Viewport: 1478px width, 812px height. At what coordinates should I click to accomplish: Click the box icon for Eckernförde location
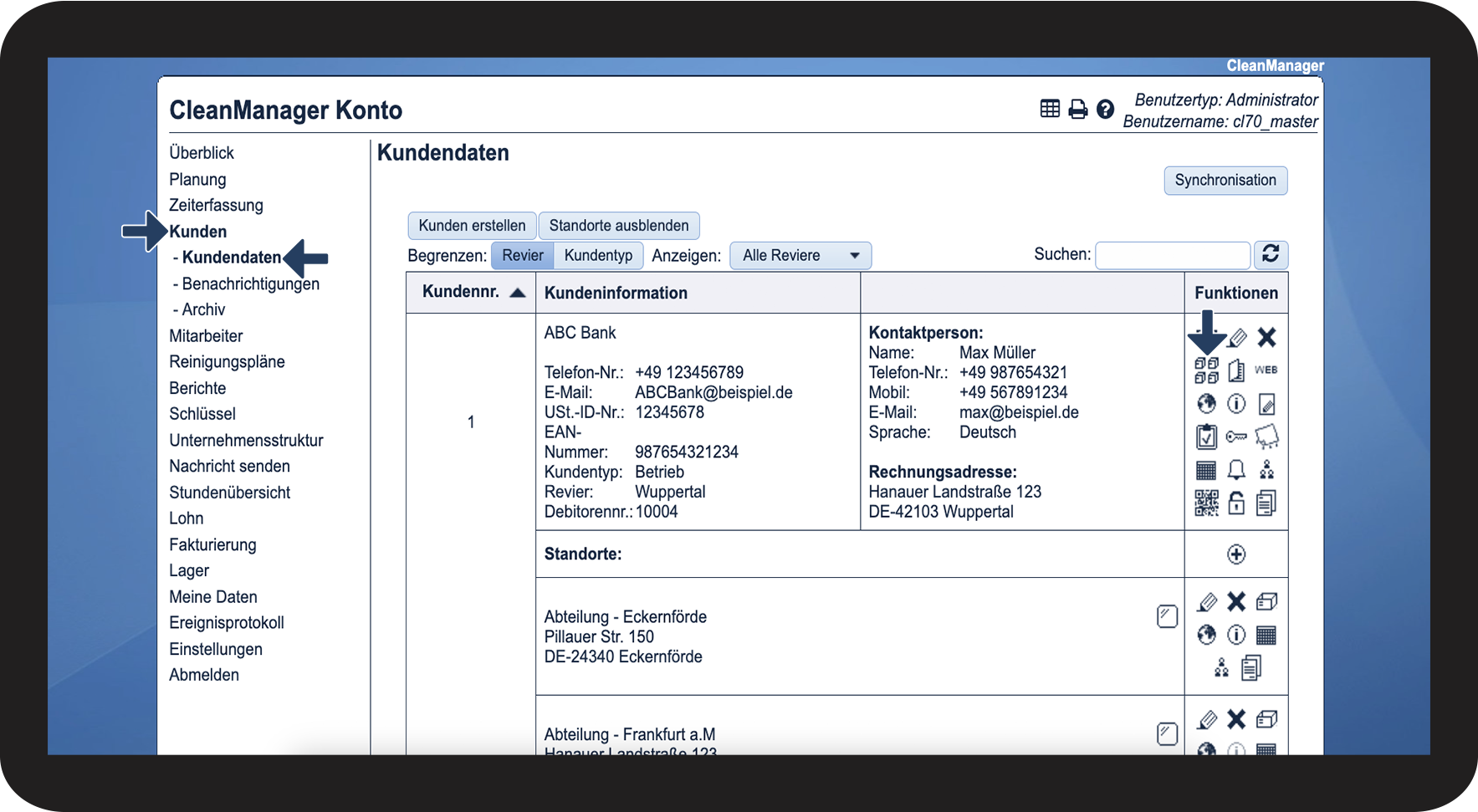[x=1267, y=602]
